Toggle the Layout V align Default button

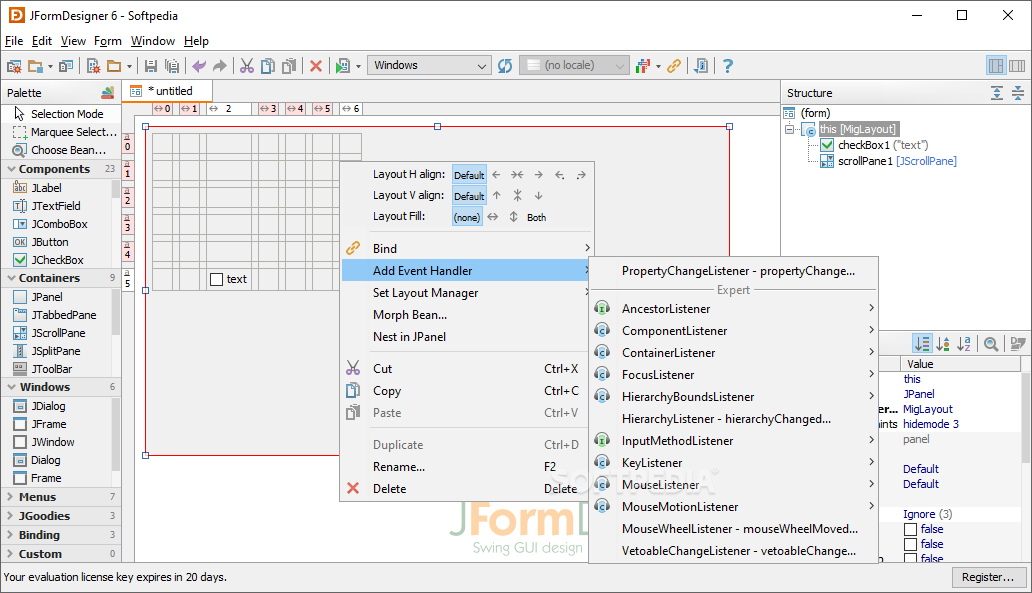click(469, 196)
